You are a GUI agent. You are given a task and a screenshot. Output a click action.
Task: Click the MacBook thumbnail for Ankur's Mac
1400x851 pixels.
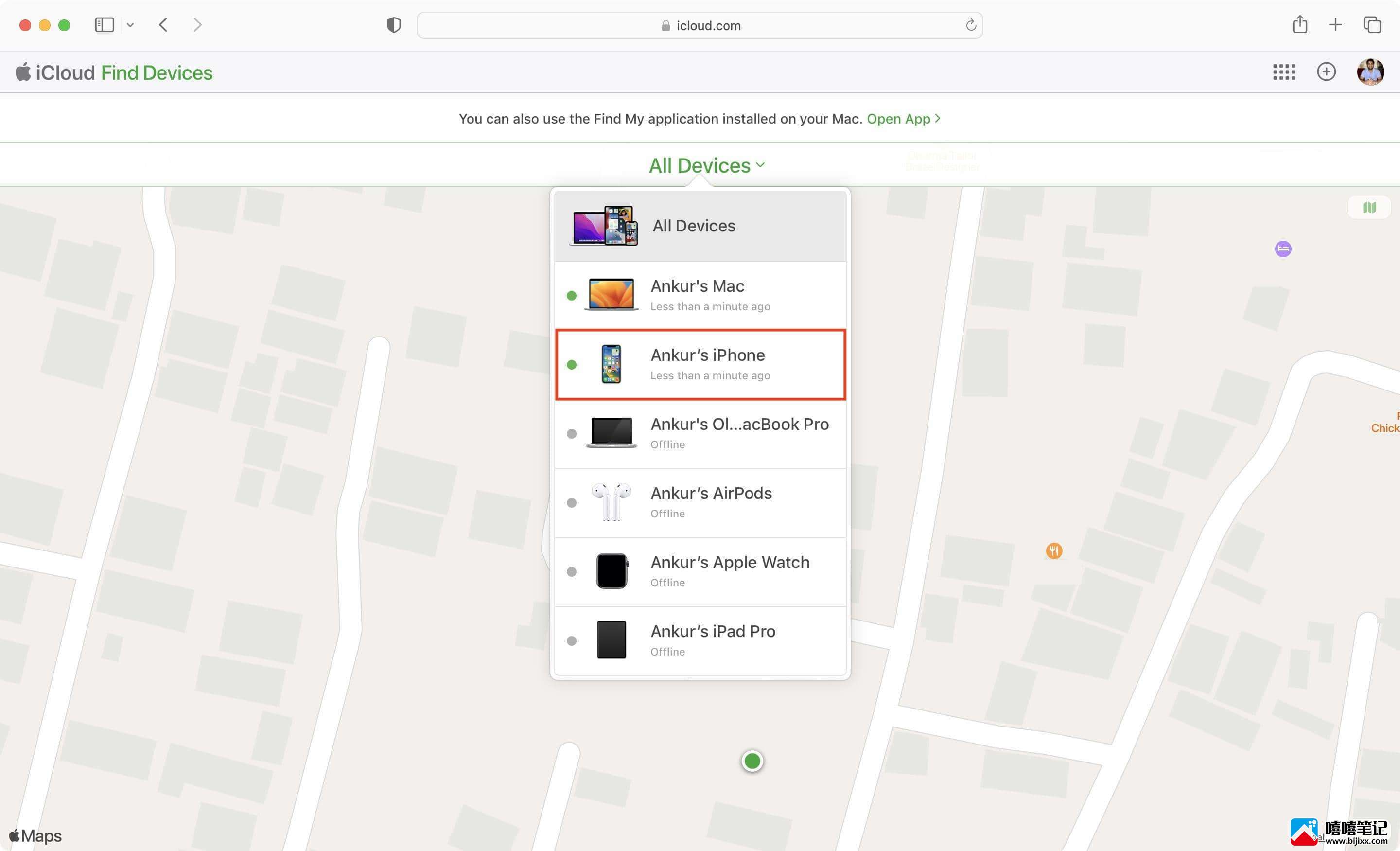611,295
